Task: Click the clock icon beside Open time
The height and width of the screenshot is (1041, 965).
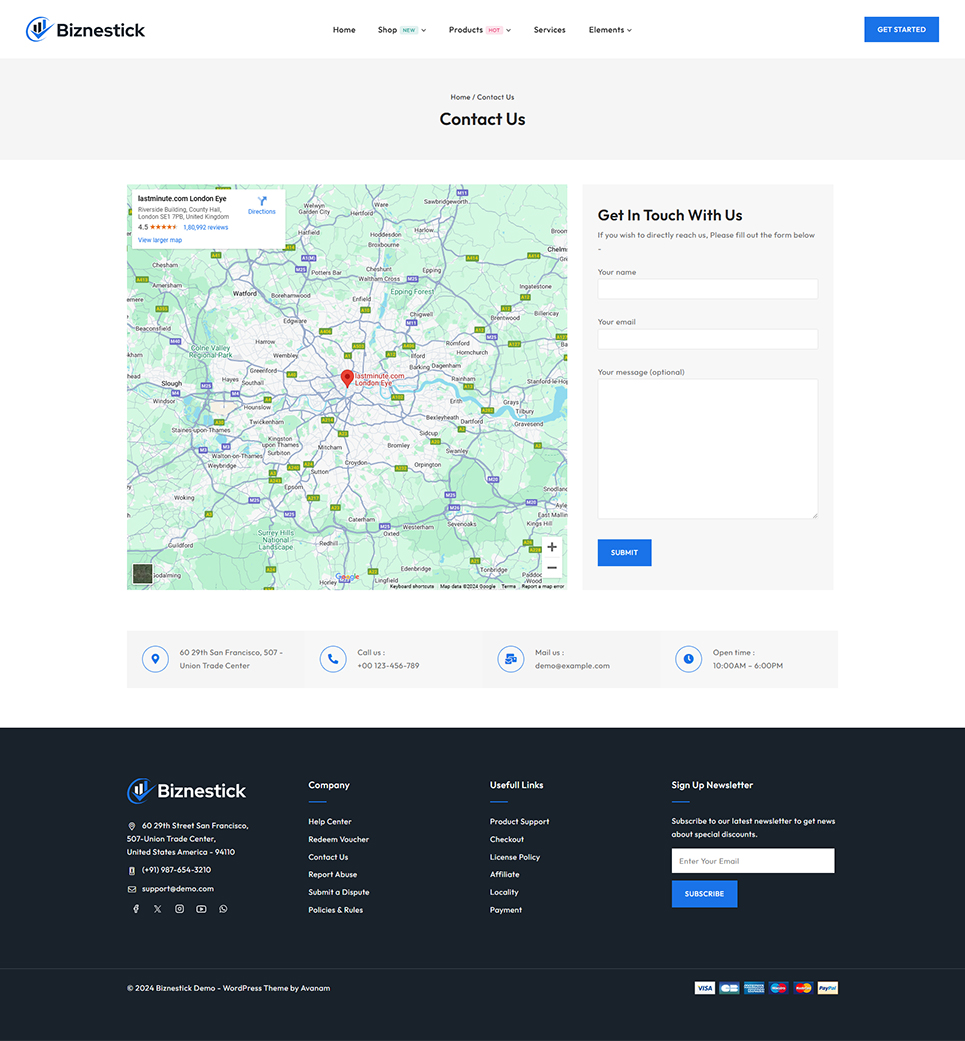Action: coord(688,658)
